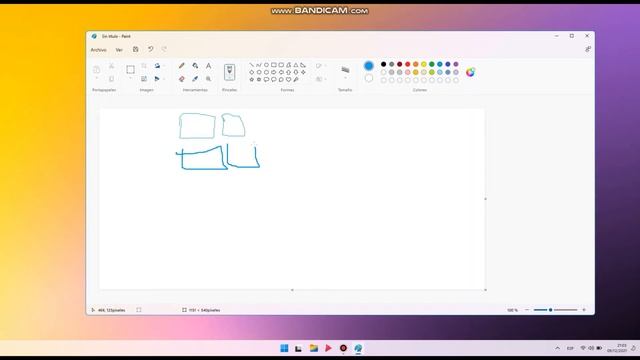640x360 pixels.
Task: Open the shape Outline style dropdown
Action: click(321, 66)
